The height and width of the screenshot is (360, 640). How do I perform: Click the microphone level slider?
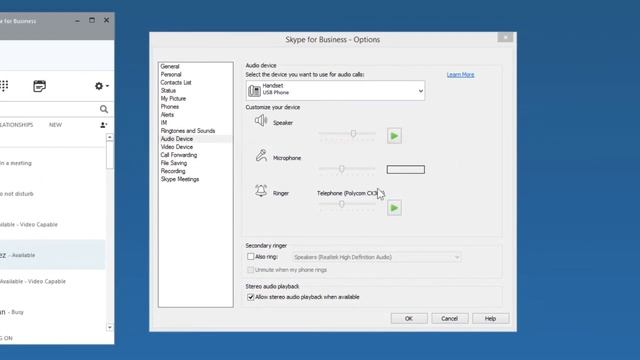coord(347,169)
